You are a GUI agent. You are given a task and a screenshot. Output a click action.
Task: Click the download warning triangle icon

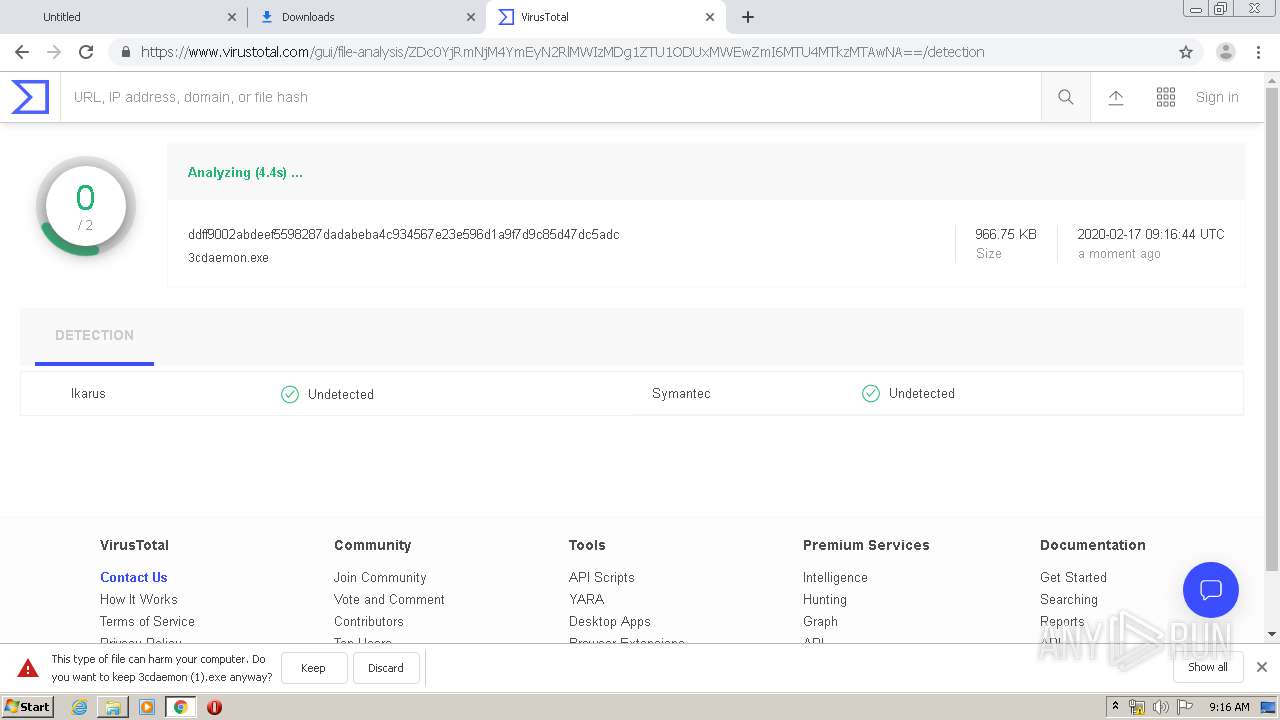click(28, 668)
